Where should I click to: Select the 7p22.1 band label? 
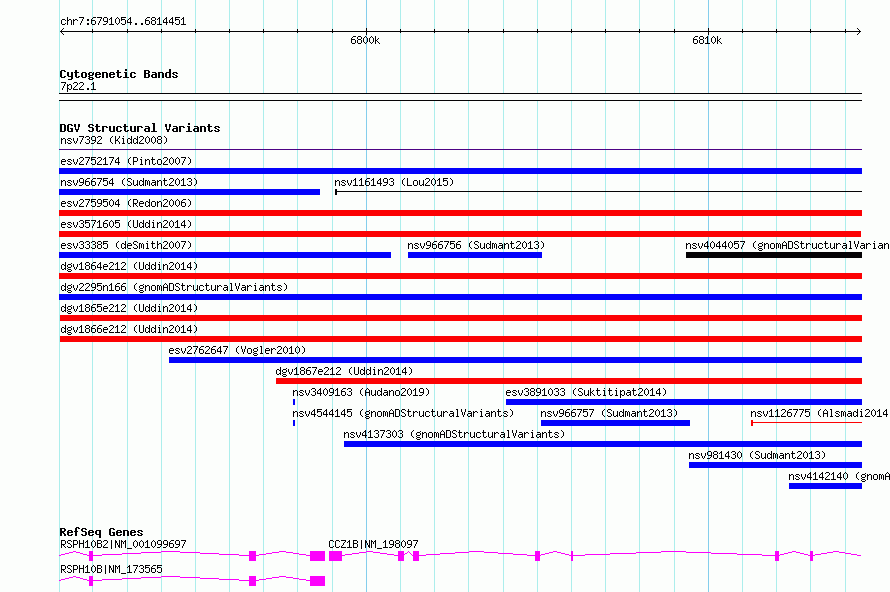pos(78,86)
